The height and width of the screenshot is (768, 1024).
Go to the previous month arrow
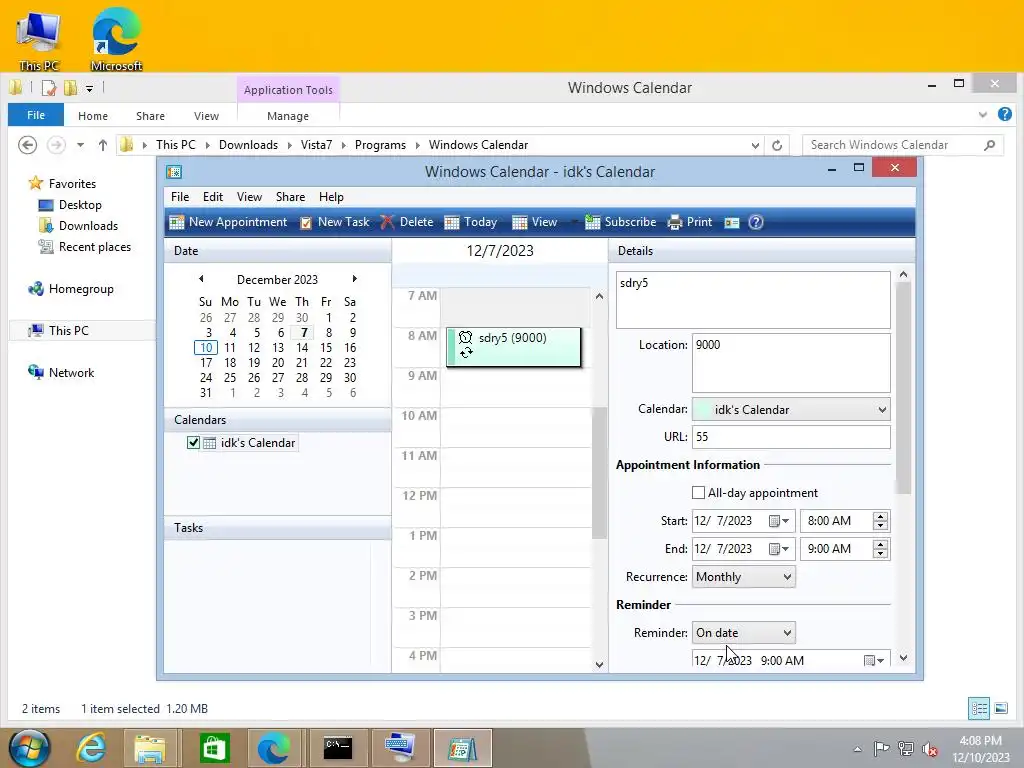tap(201, 279)
